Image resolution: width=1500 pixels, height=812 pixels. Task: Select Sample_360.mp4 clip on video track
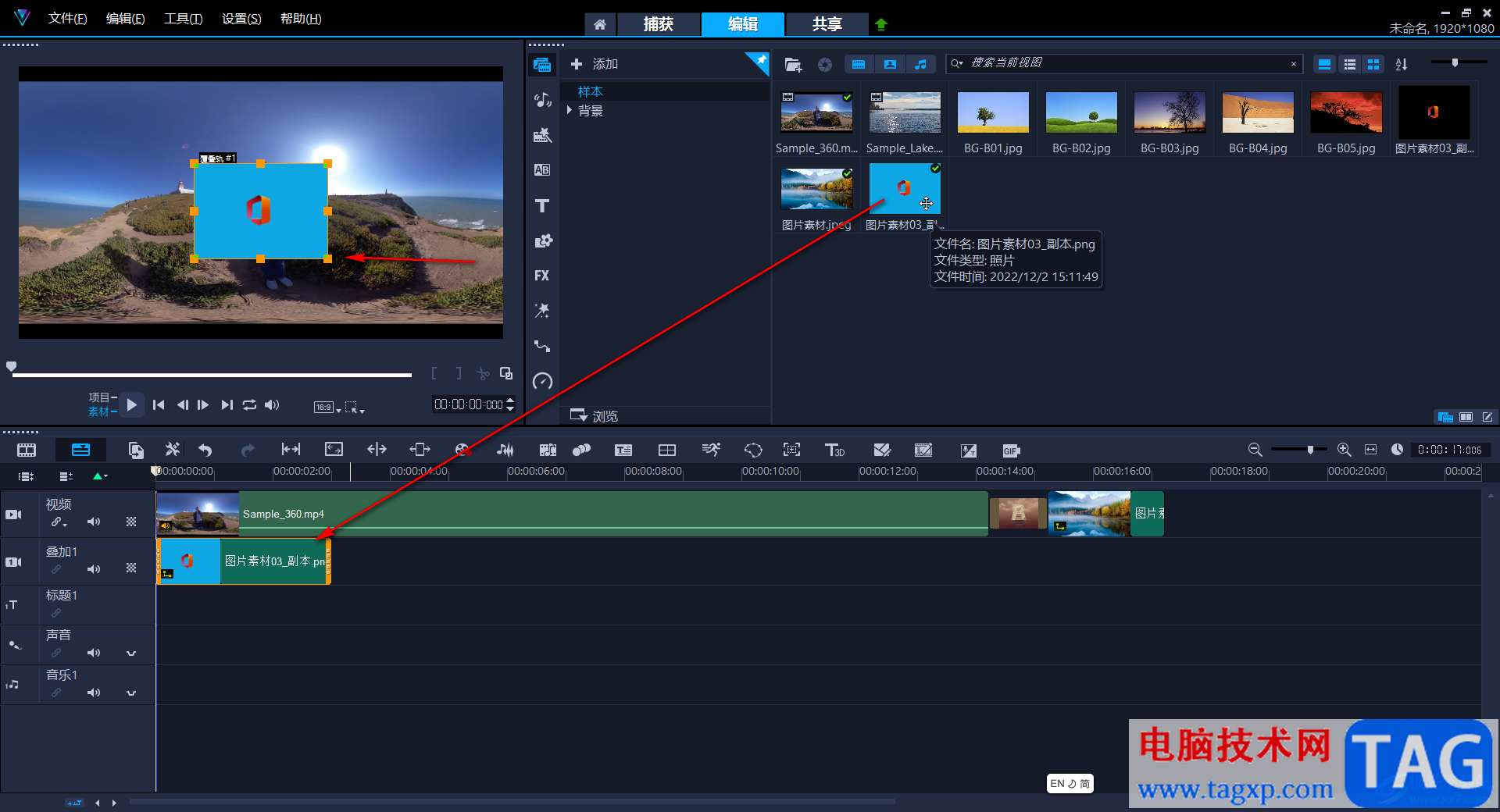click(572, 514)
